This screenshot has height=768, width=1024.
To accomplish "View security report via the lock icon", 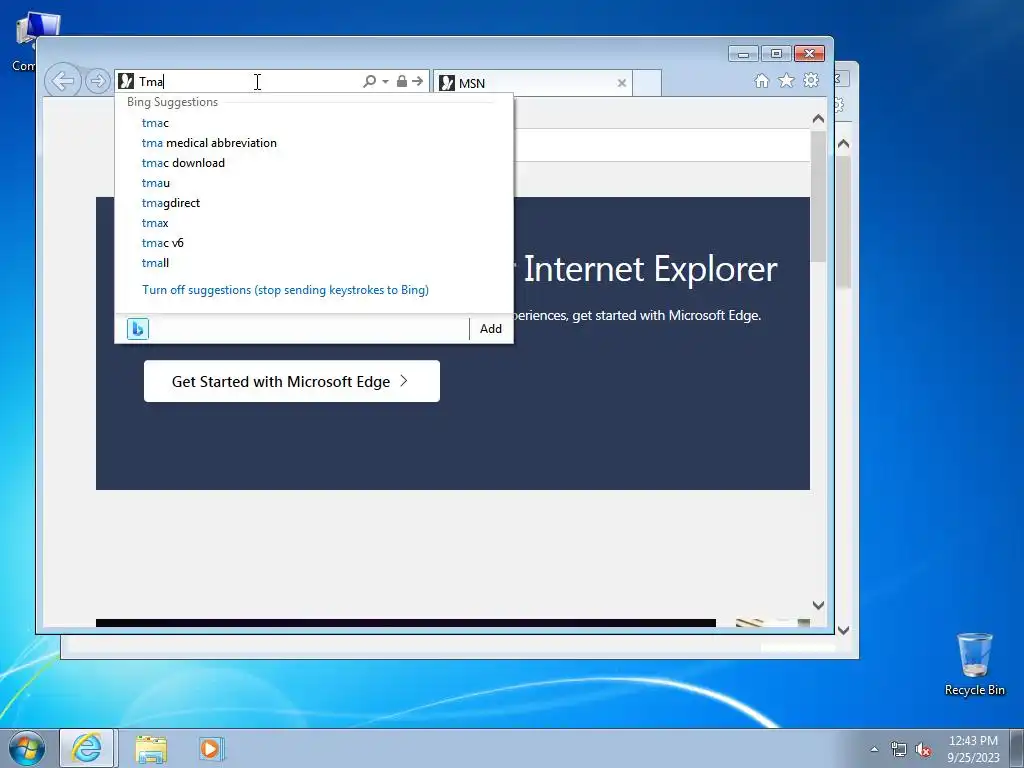I will [402, 81].
